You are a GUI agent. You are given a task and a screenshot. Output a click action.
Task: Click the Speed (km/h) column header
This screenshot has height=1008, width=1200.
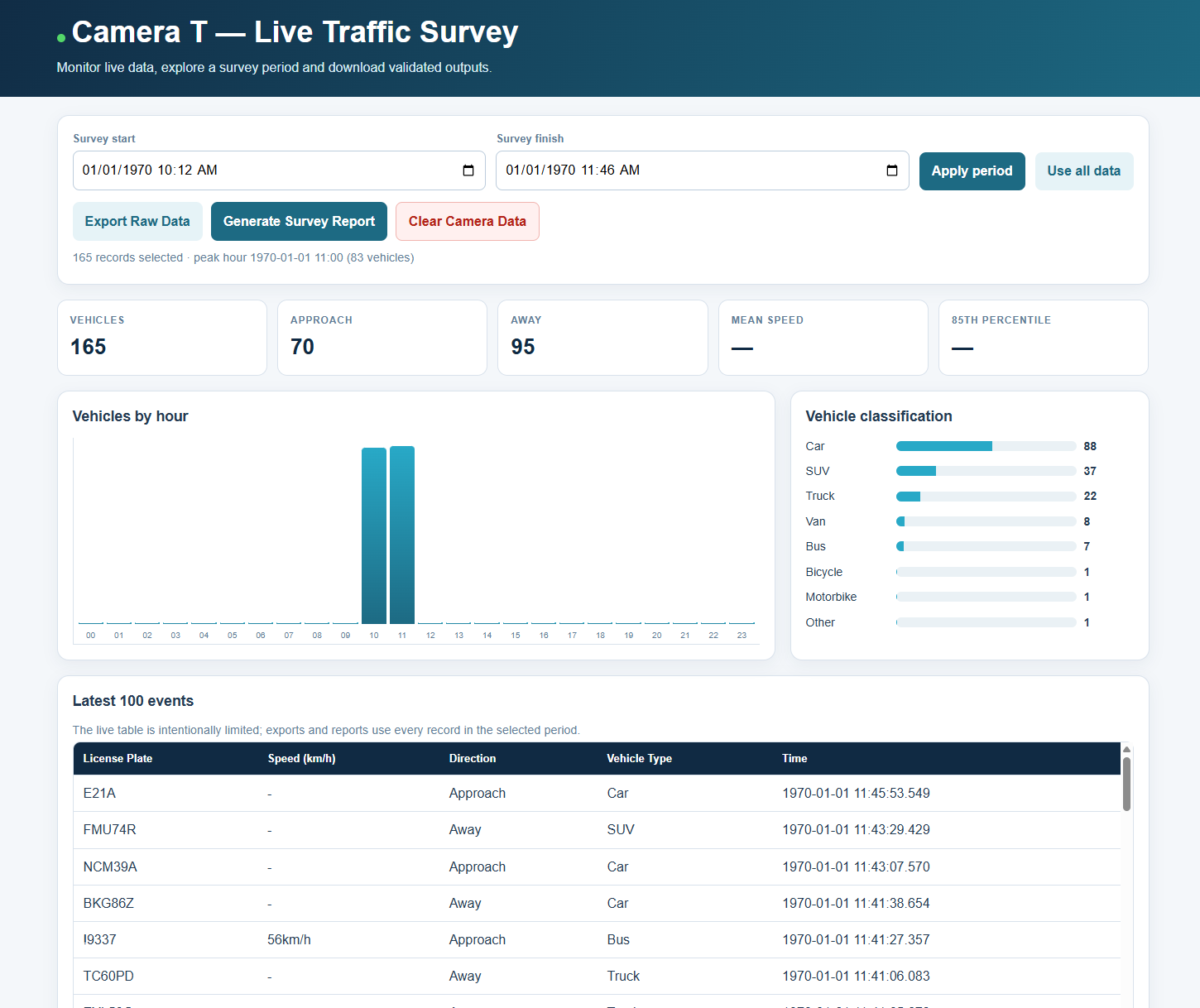[x=301, y=759]
